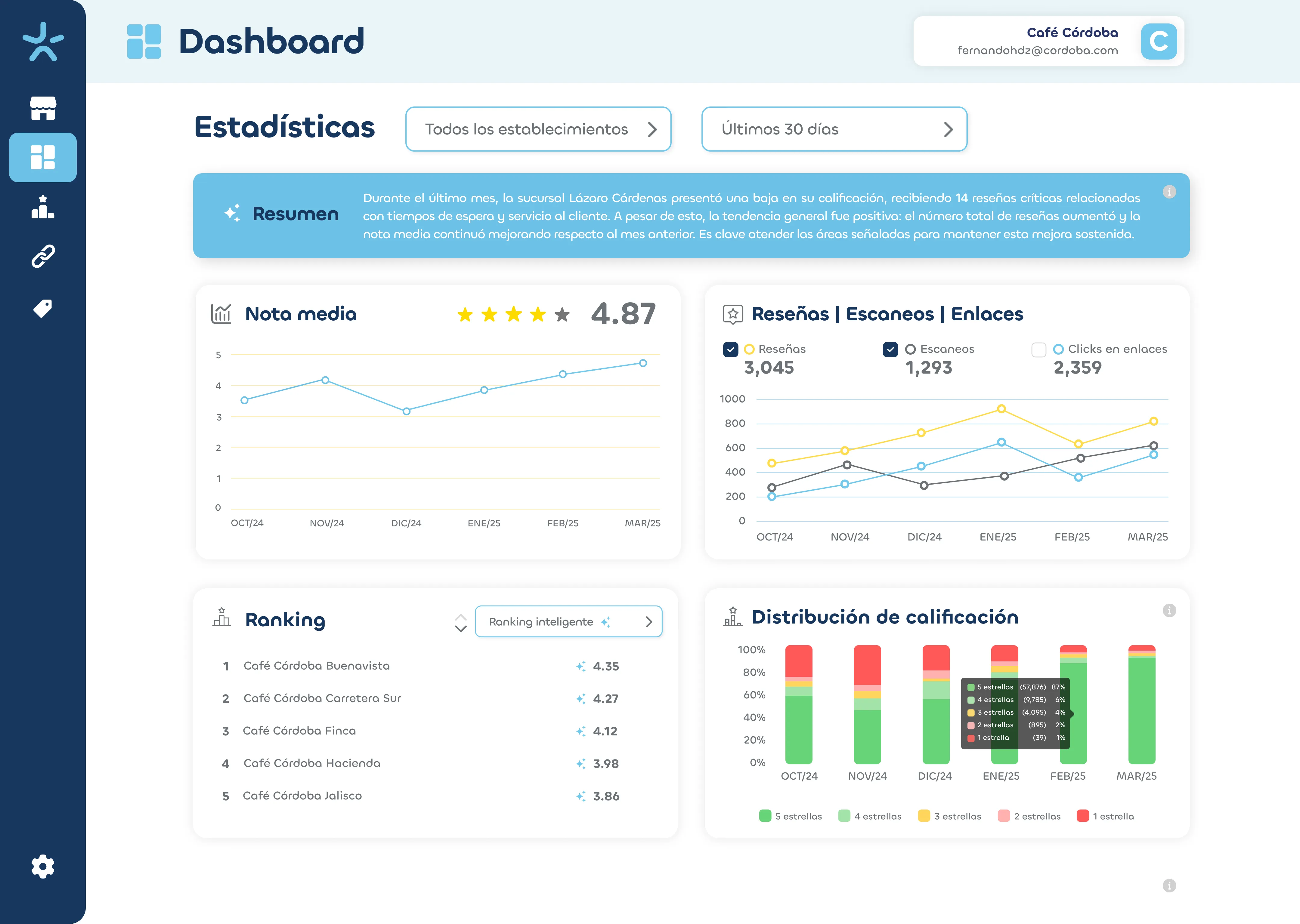Screen dimensions: 1300x924
Task: Open settings gear in sidebar
Action: [x=43, y=866]
